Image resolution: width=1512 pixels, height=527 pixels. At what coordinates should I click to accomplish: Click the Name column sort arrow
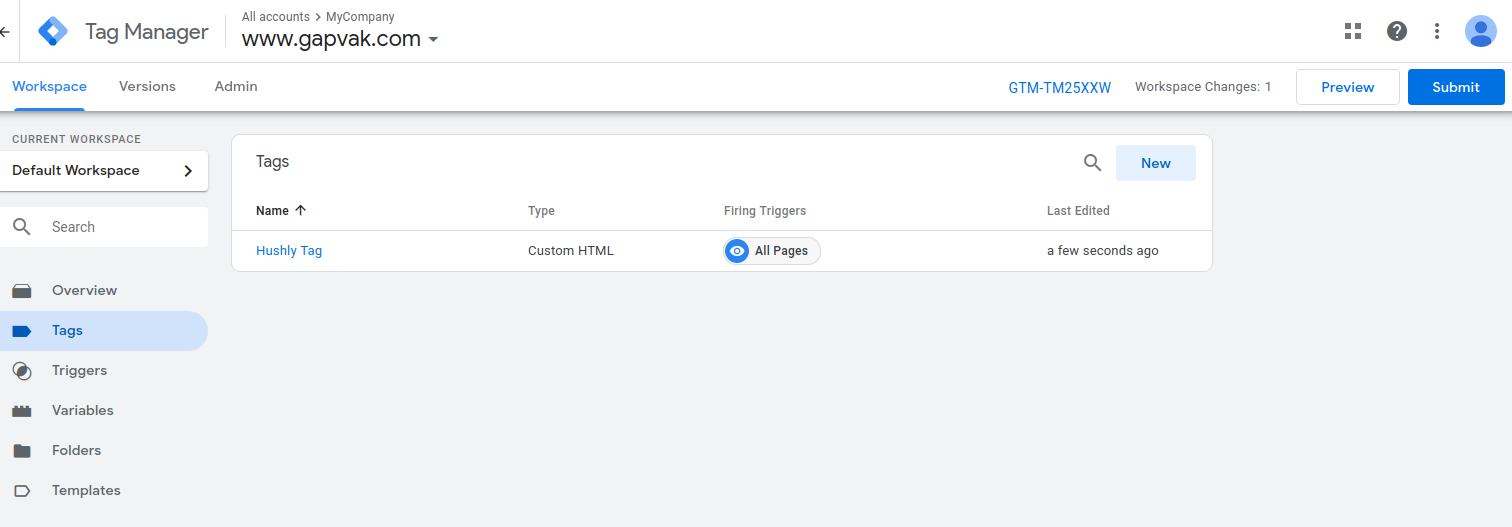click(x=301, y=211)
